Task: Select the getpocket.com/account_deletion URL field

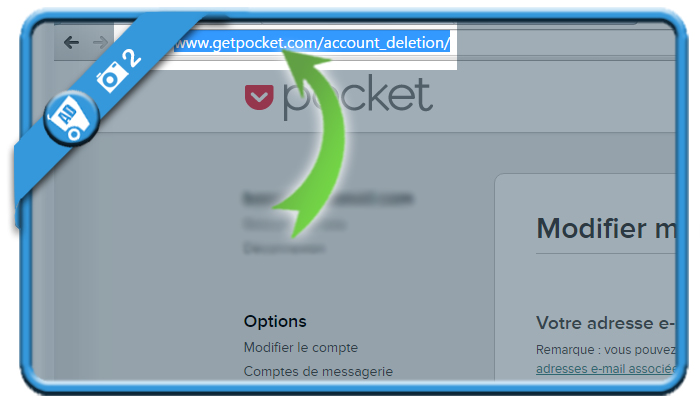Action: [x=286, y=43]
